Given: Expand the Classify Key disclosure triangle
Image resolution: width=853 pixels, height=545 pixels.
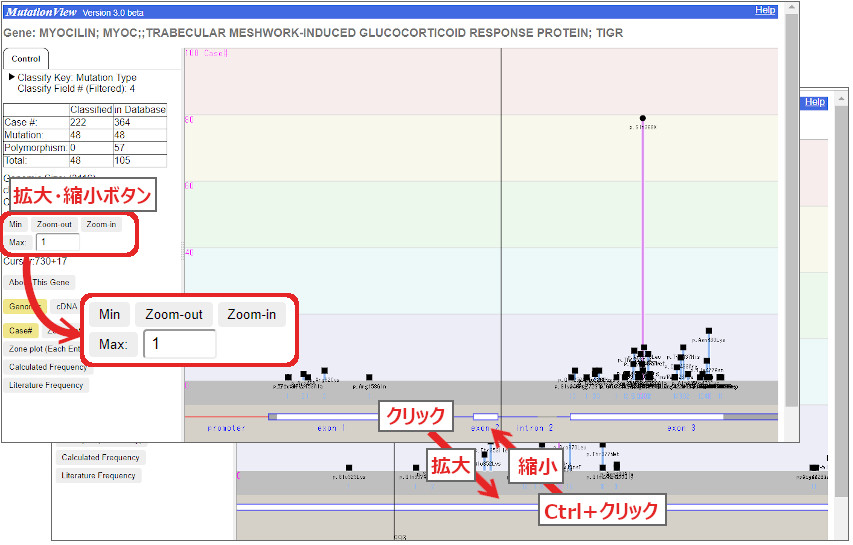Looking at the screenshot, I should coord(12,78).
